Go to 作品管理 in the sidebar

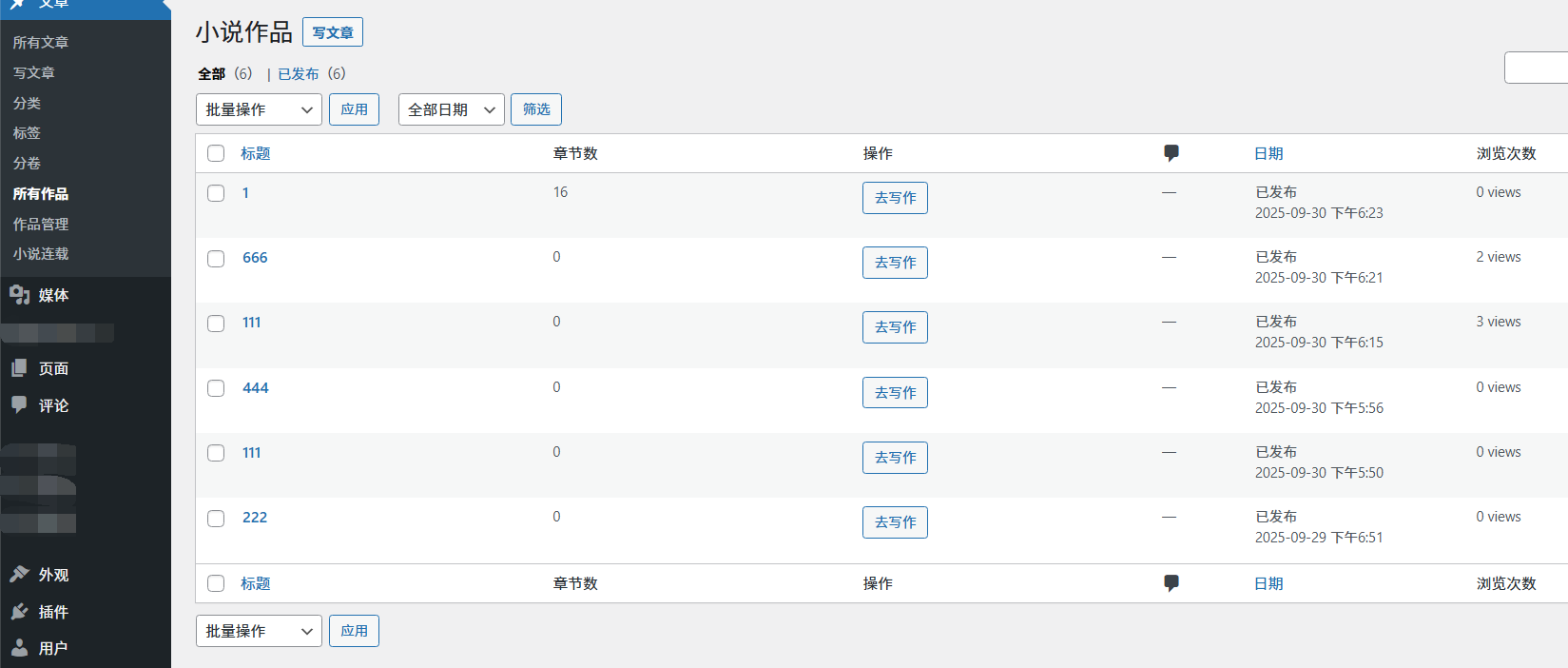pyautogui.click(x=41, y=224)
